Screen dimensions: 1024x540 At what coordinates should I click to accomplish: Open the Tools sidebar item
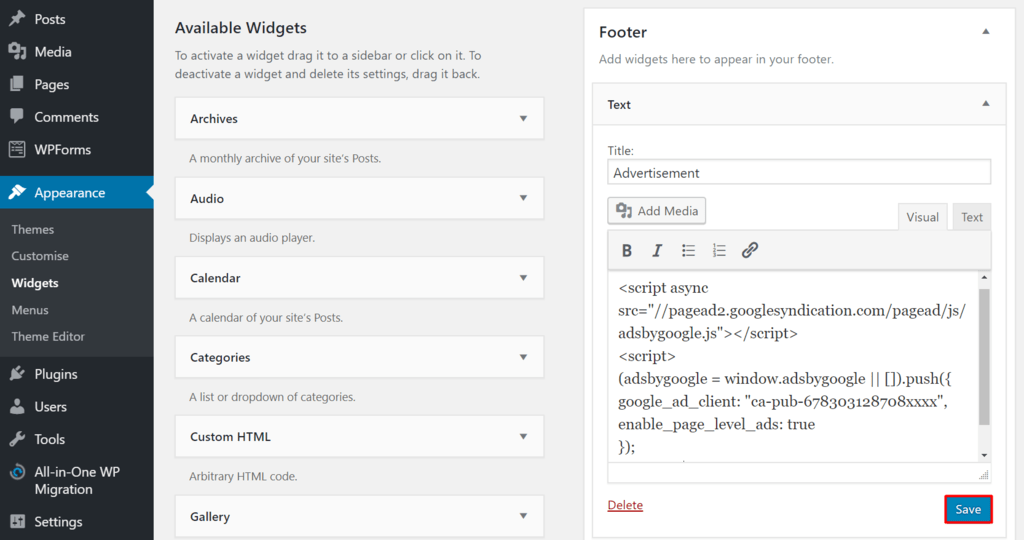coord(49,440)
